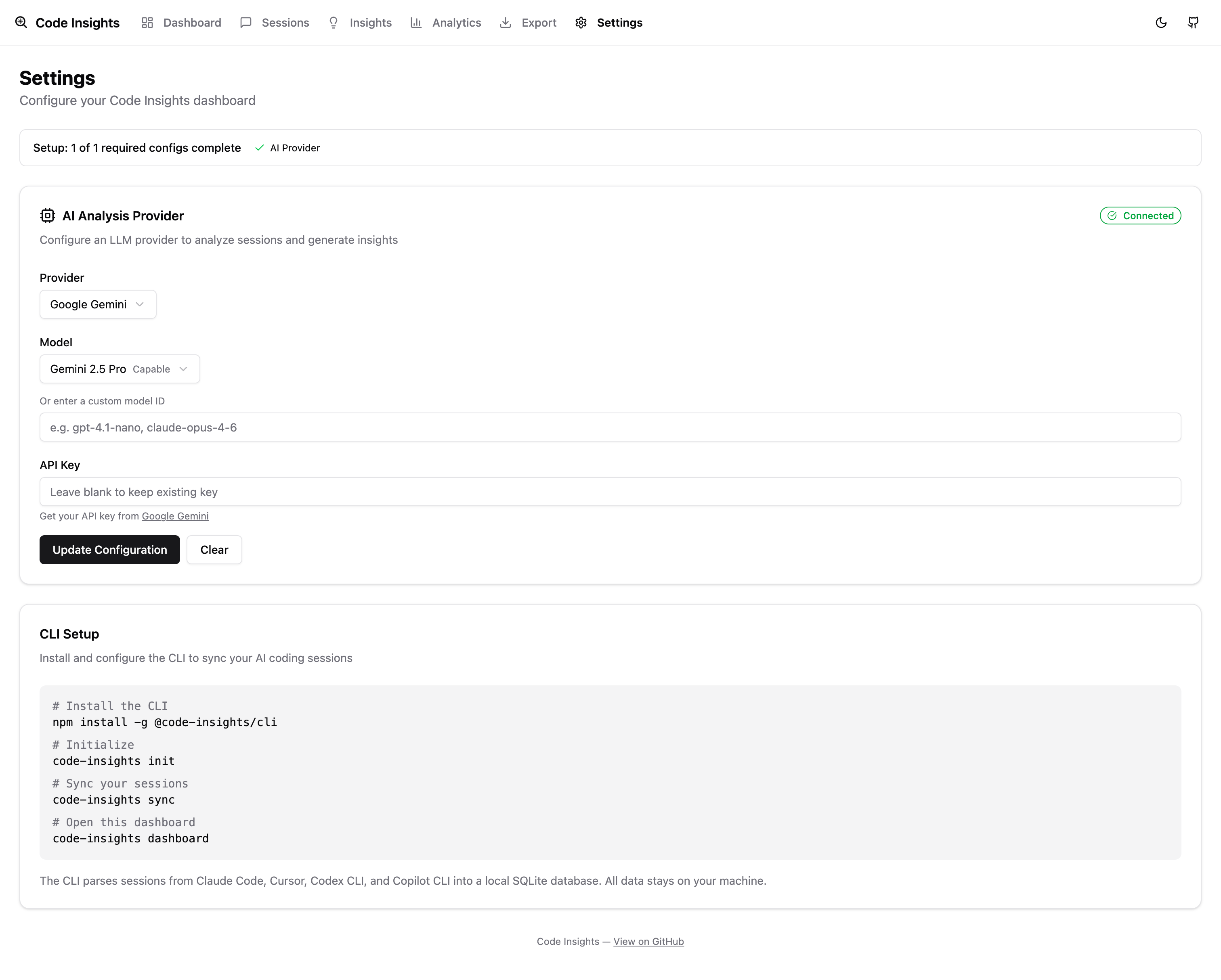Open the Provider dropdown showing Google Gemini
The image size is (1221, 980).
(97, 304)
